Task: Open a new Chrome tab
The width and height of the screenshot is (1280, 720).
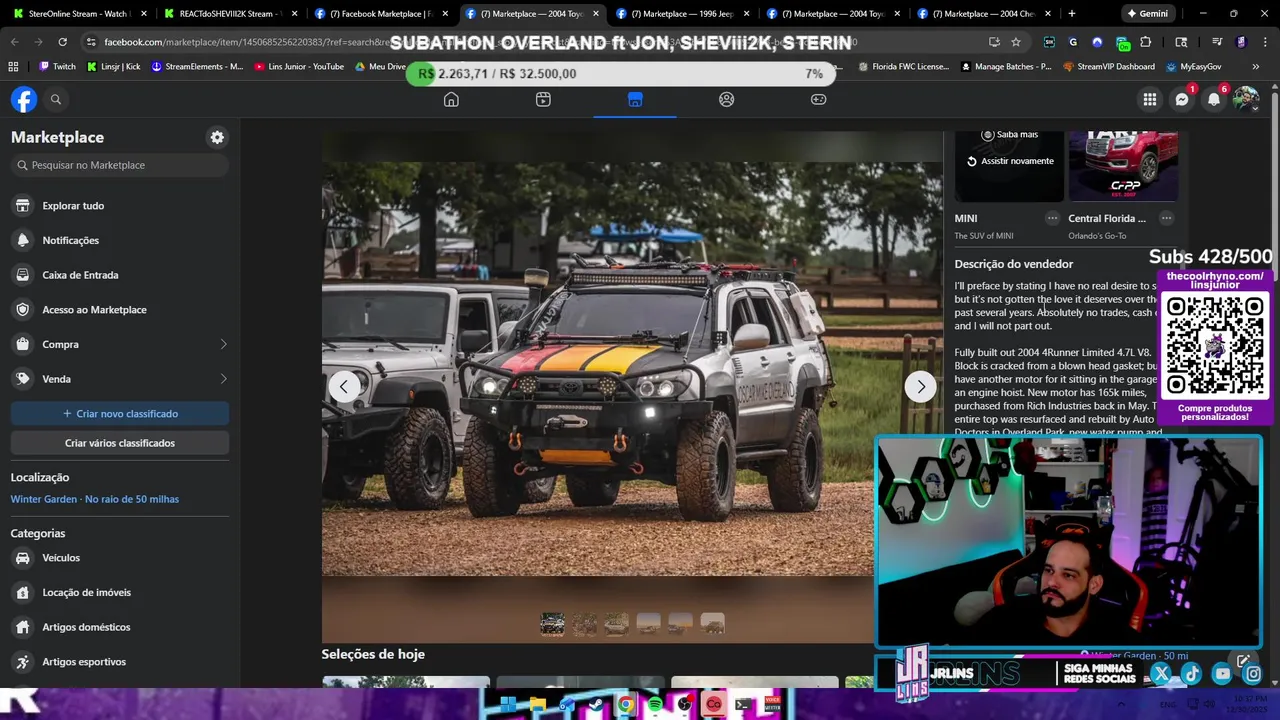Action: click(x=1072, y=13)
